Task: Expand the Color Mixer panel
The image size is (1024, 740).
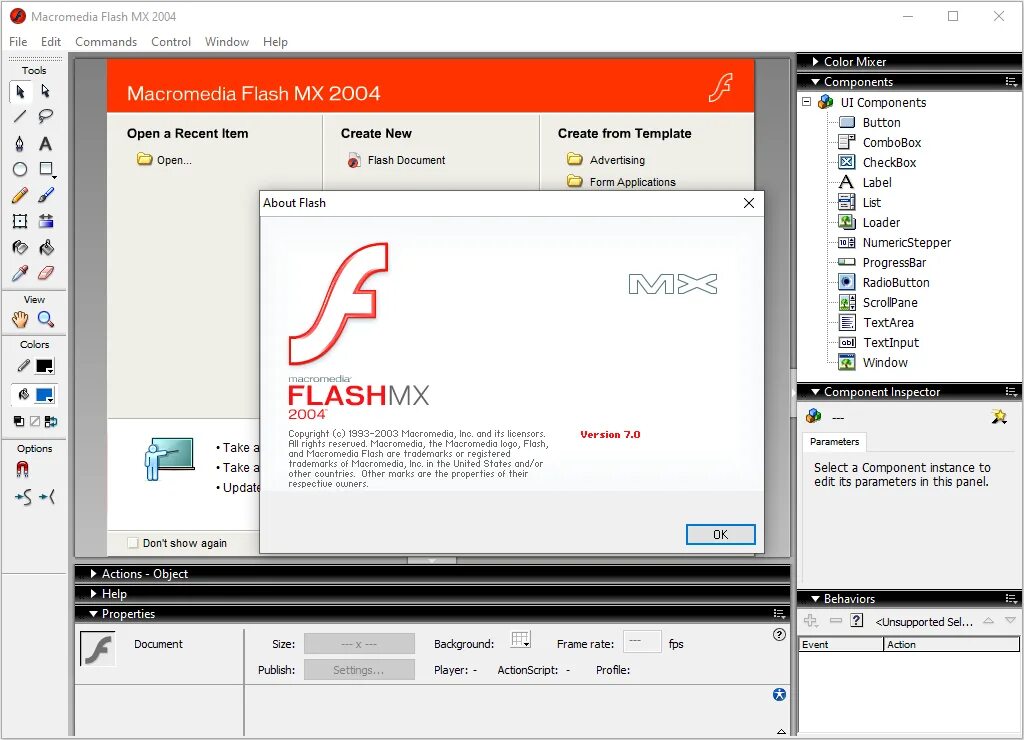Action: click(x=816, y=61)
